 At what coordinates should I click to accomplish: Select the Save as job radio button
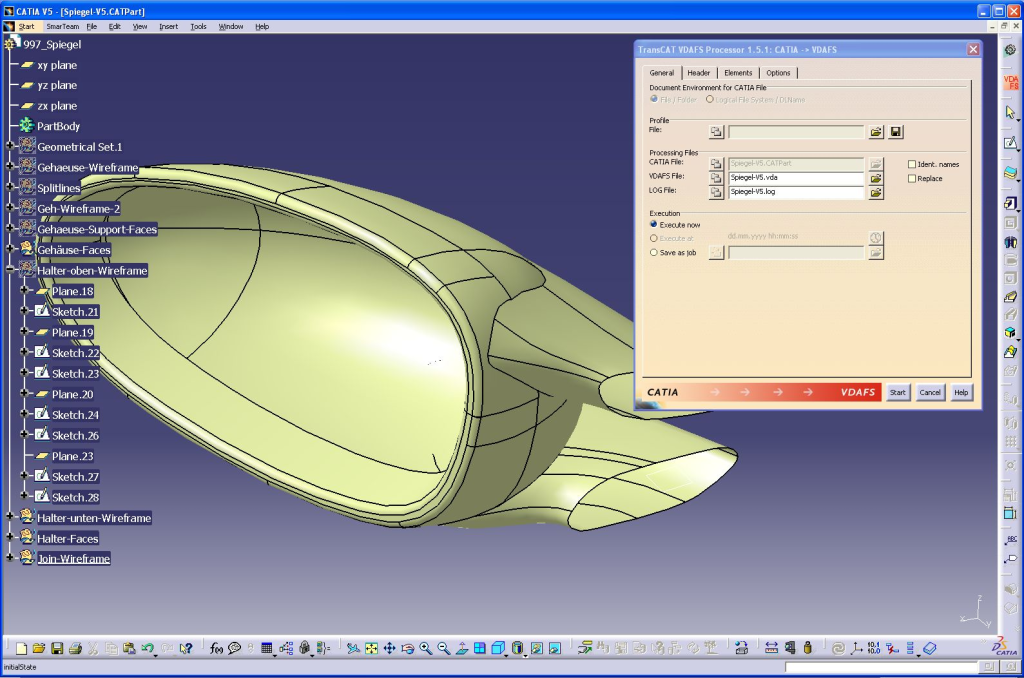pos(654,253)
